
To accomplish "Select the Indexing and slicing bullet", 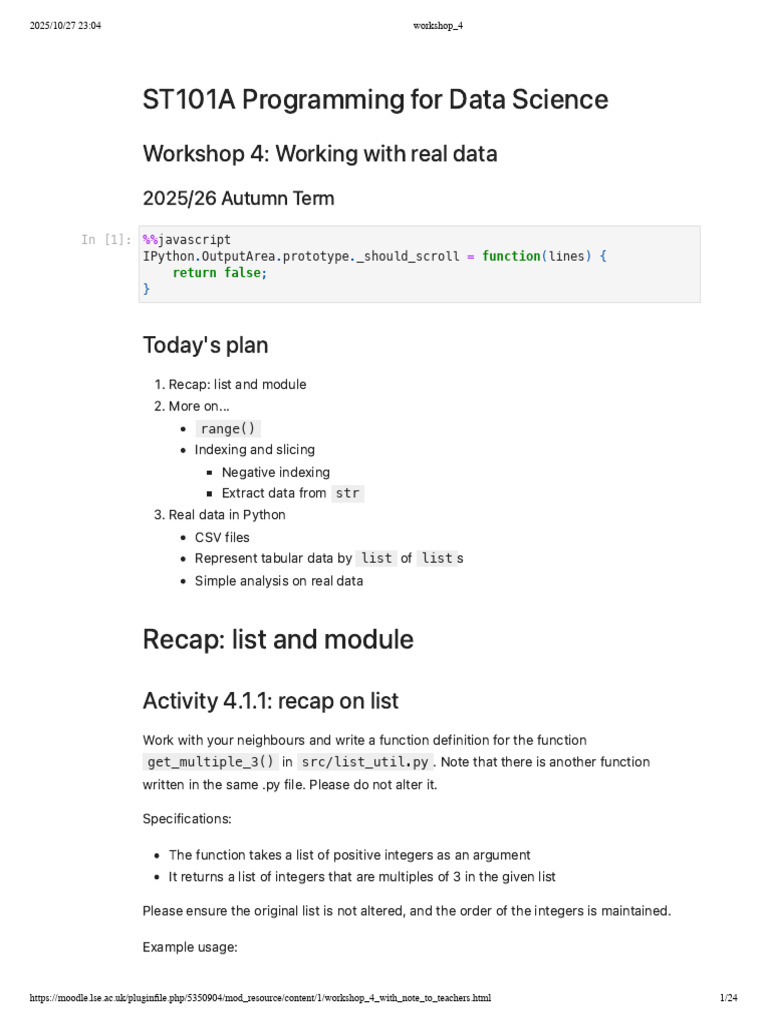I will (254, 450).
